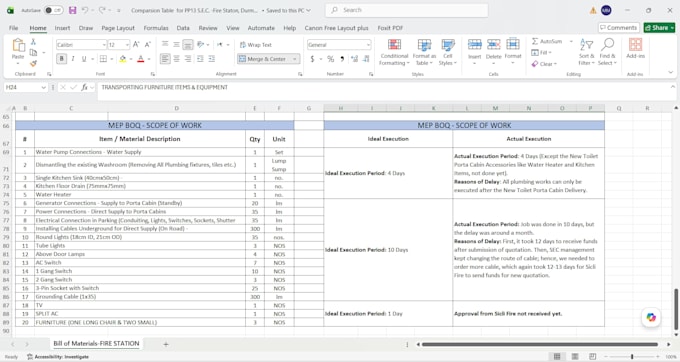Toggle Wrap Text
Viewport: 680px width, 362px height.
tap(255, 45)
